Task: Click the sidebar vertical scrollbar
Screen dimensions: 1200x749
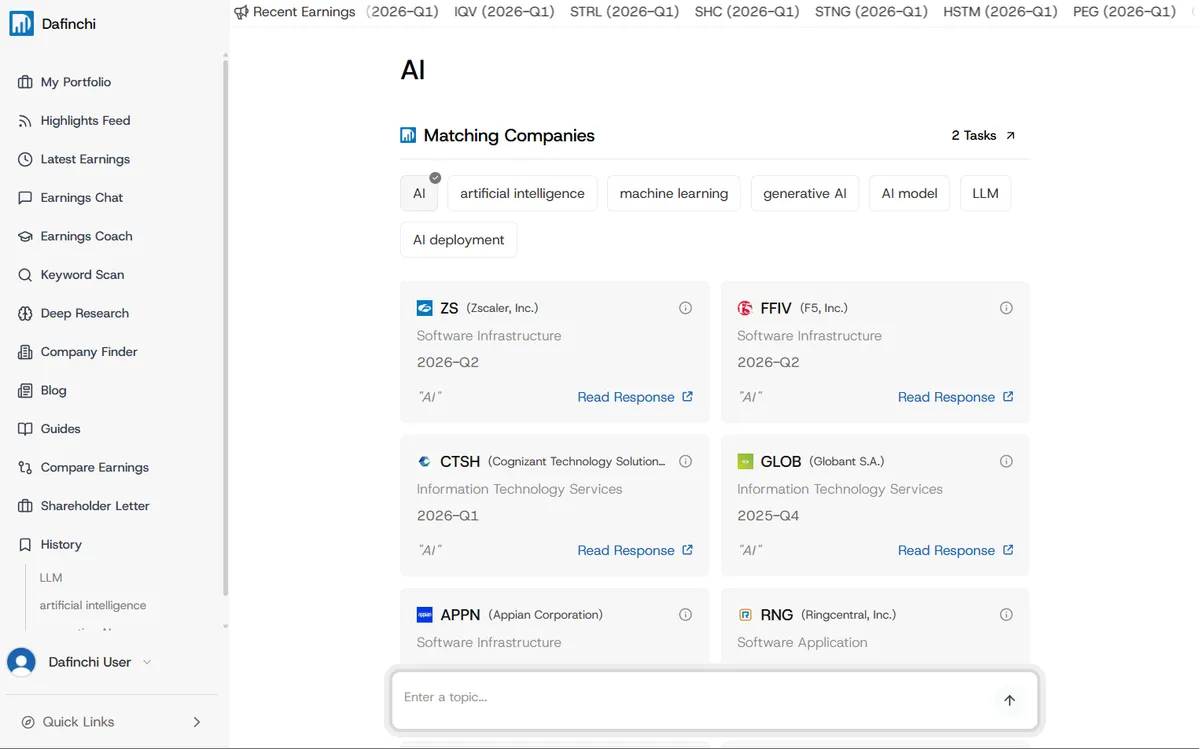Action: pyautogui.click(x=225, y=327)
